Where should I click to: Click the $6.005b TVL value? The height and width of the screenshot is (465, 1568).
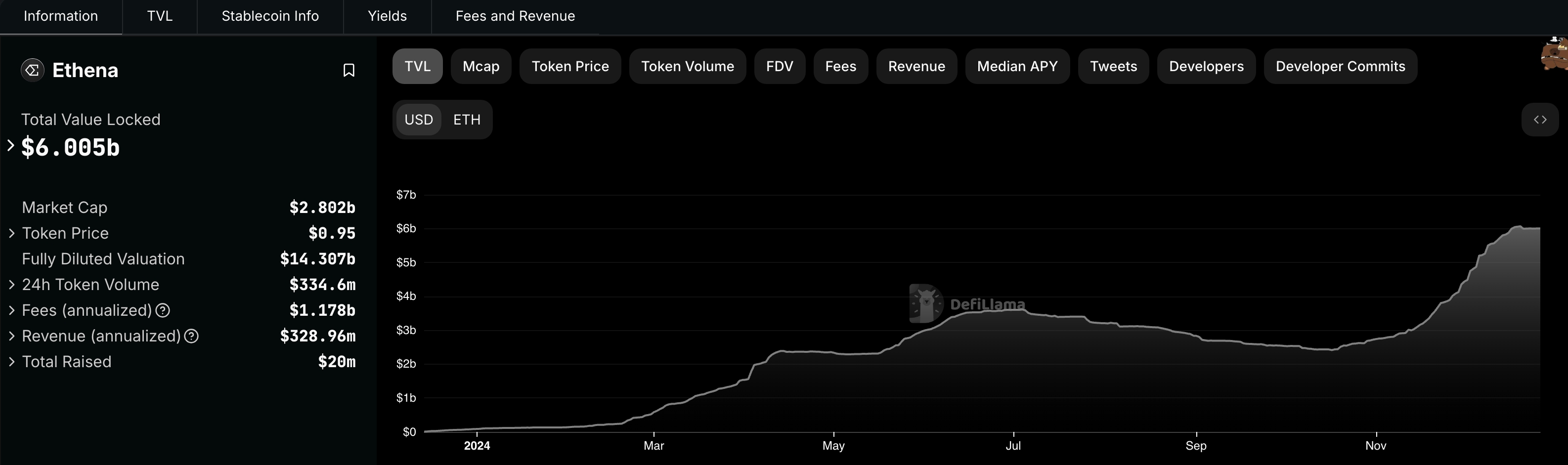point(71,147)
